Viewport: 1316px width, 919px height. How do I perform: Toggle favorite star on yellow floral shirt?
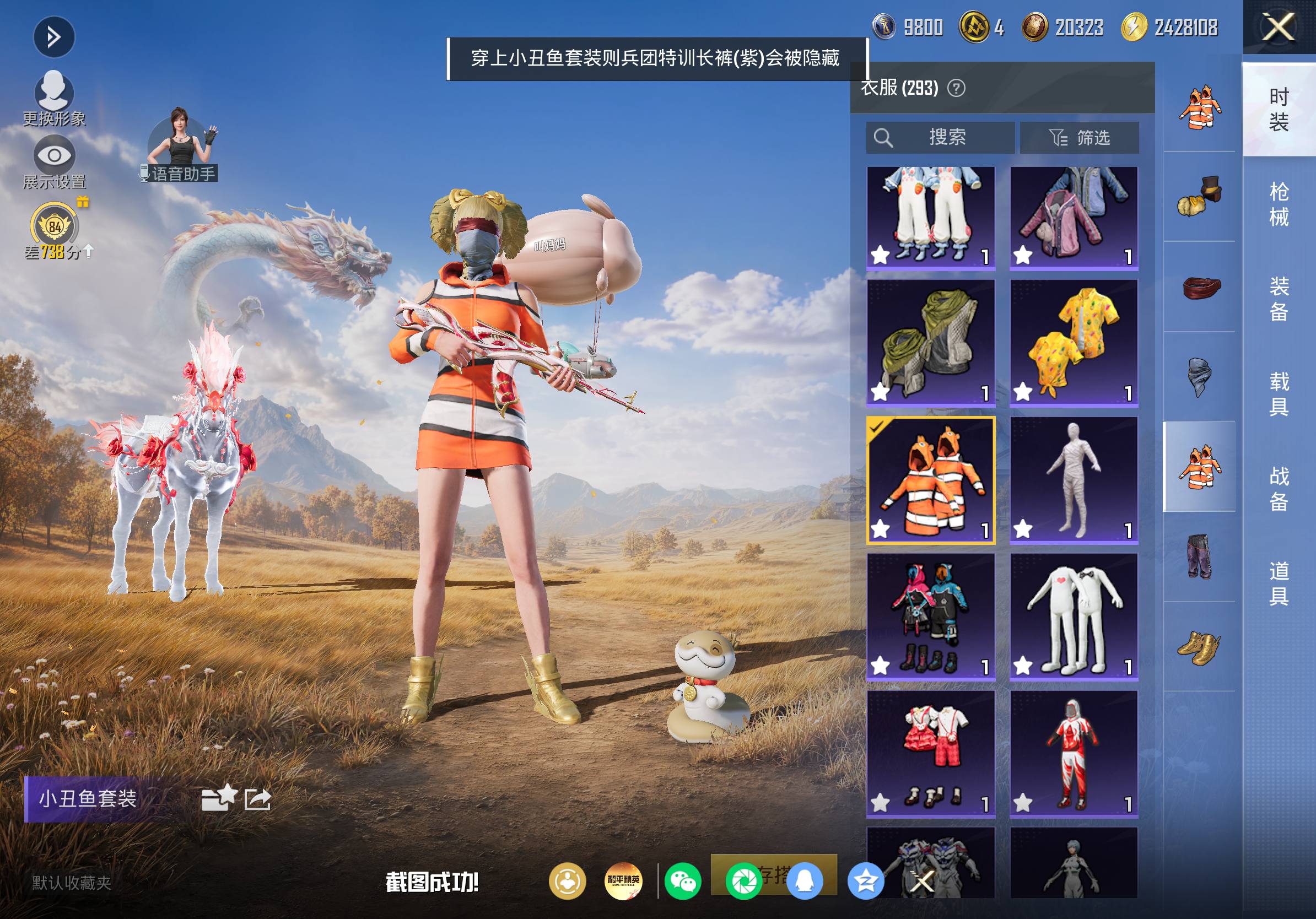(1023, 392)
